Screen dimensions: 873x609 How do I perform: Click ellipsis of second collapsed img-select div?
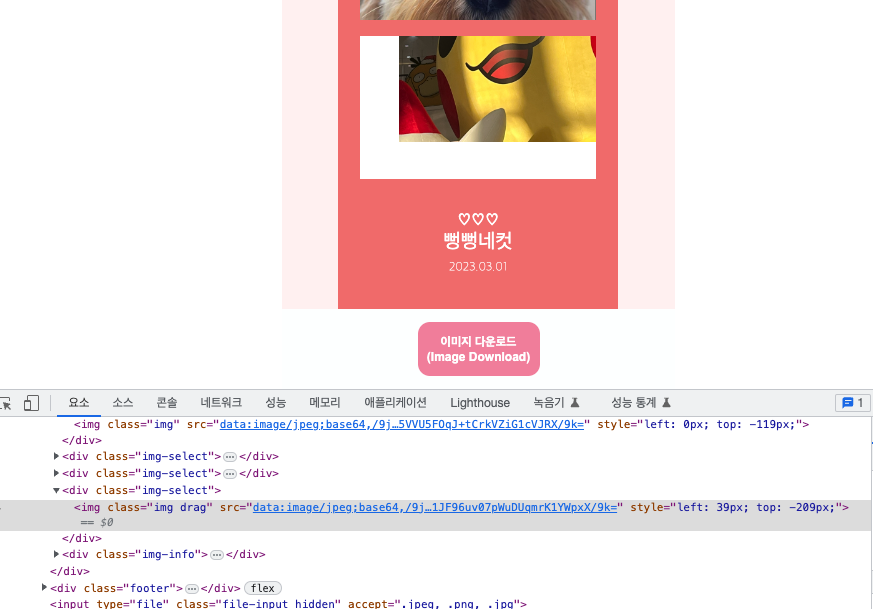coord(229,474)
